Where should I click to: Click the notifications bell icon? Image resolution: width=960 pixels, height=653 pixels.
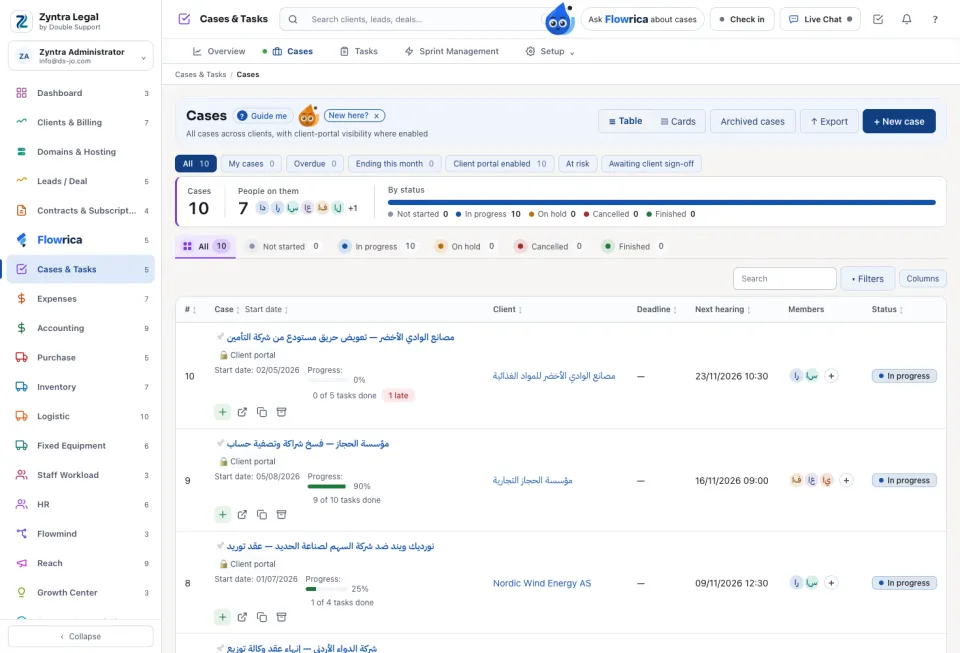coord(906,20)
